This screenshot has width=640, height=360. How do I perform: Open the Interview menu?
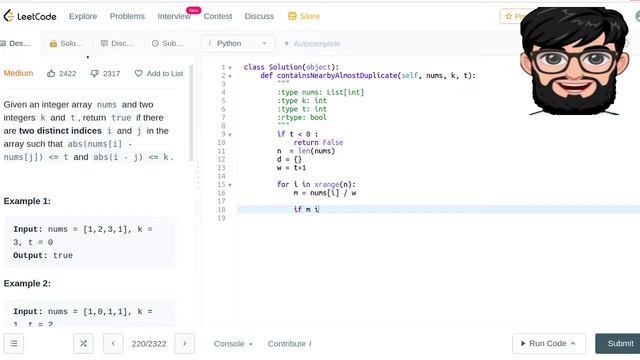(x=174, y=16)
